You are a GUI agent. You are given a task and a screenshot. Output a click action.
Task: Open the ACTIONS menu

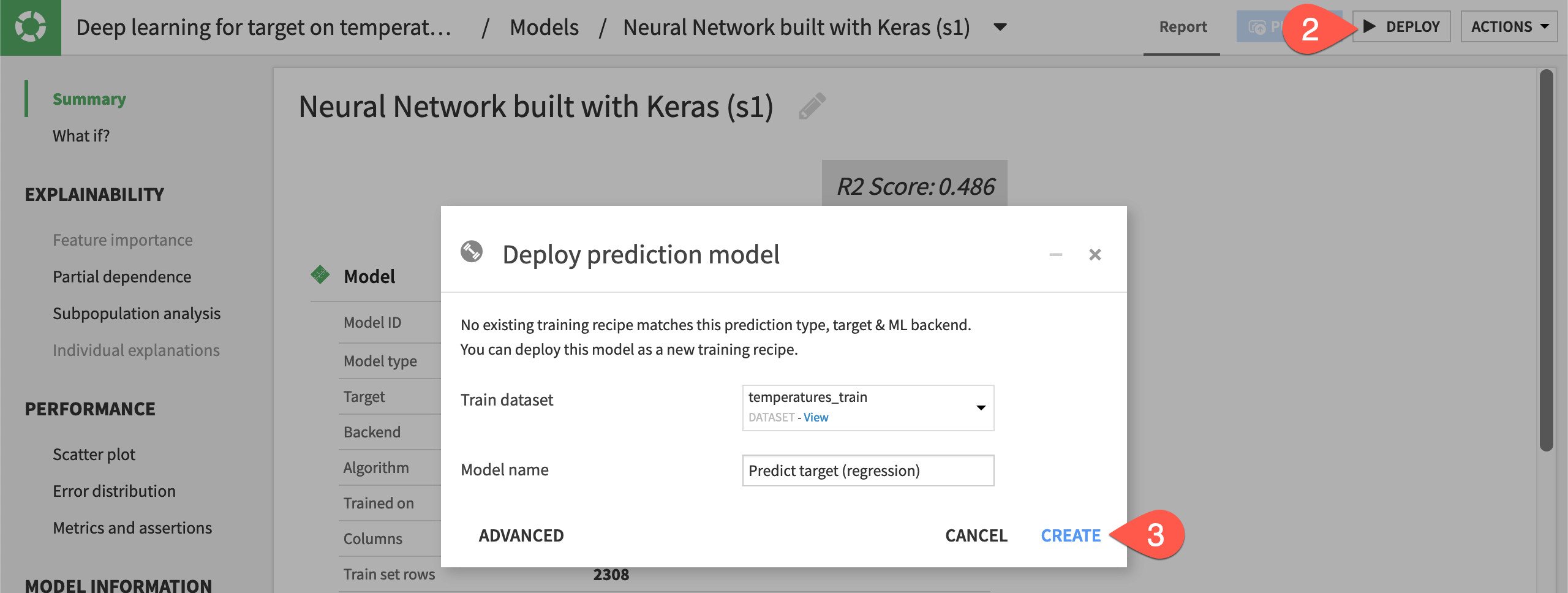tap(1509, 26)
